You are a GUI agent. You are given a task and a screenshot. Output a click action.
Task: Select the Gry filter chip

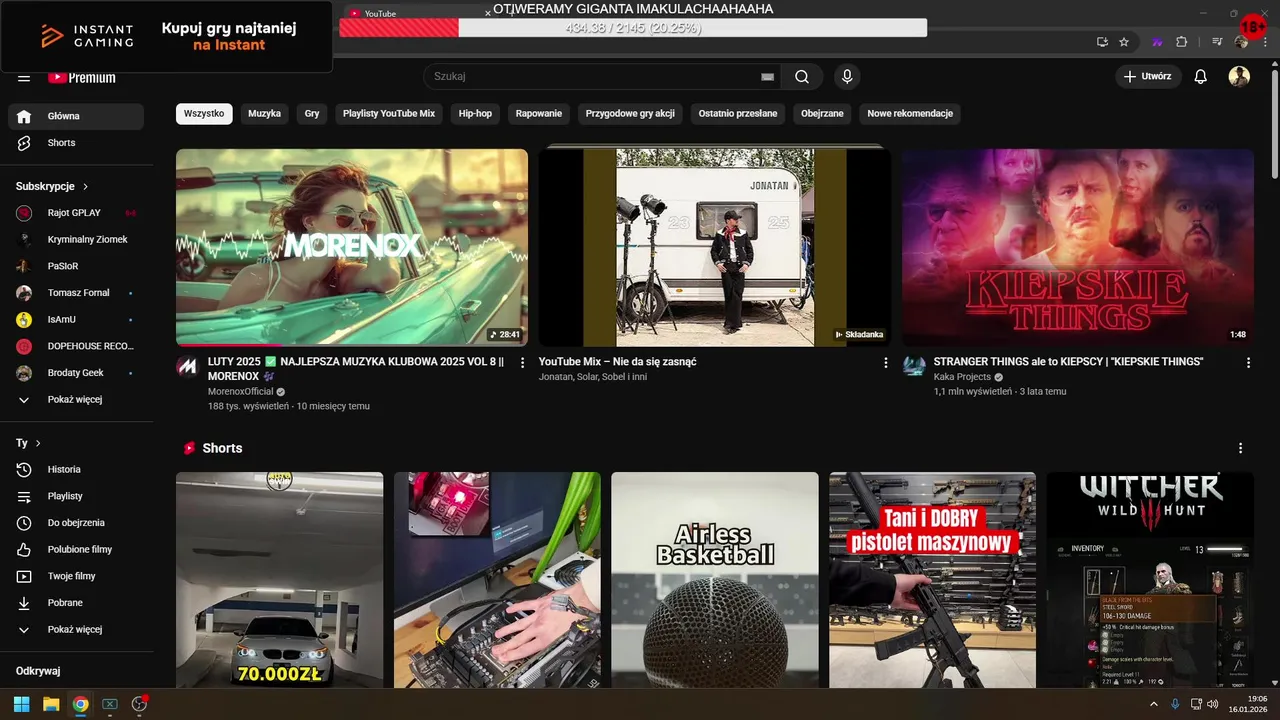(312, 114)
